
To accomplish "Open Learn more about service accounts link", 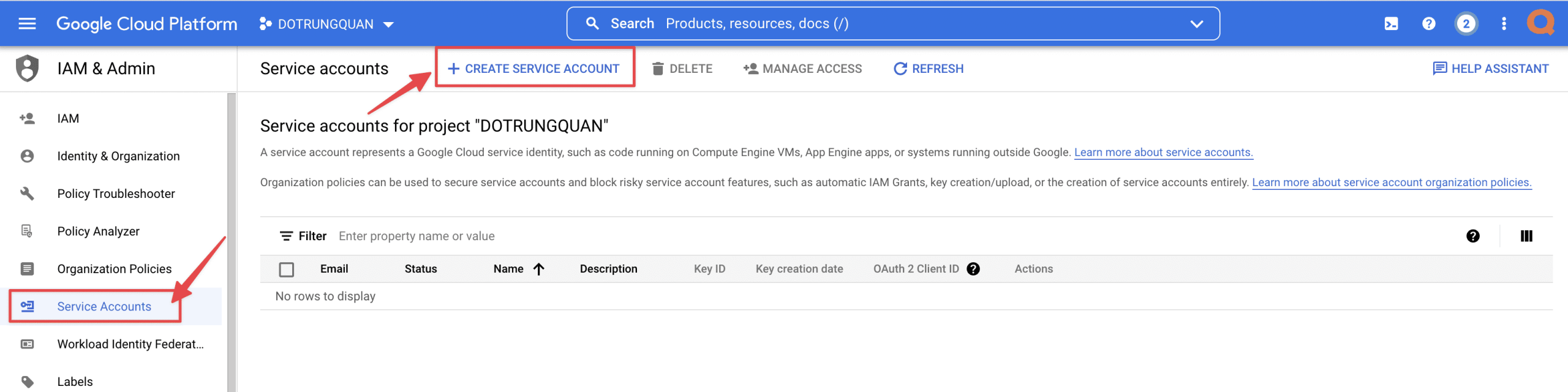I will [1163, 153].
